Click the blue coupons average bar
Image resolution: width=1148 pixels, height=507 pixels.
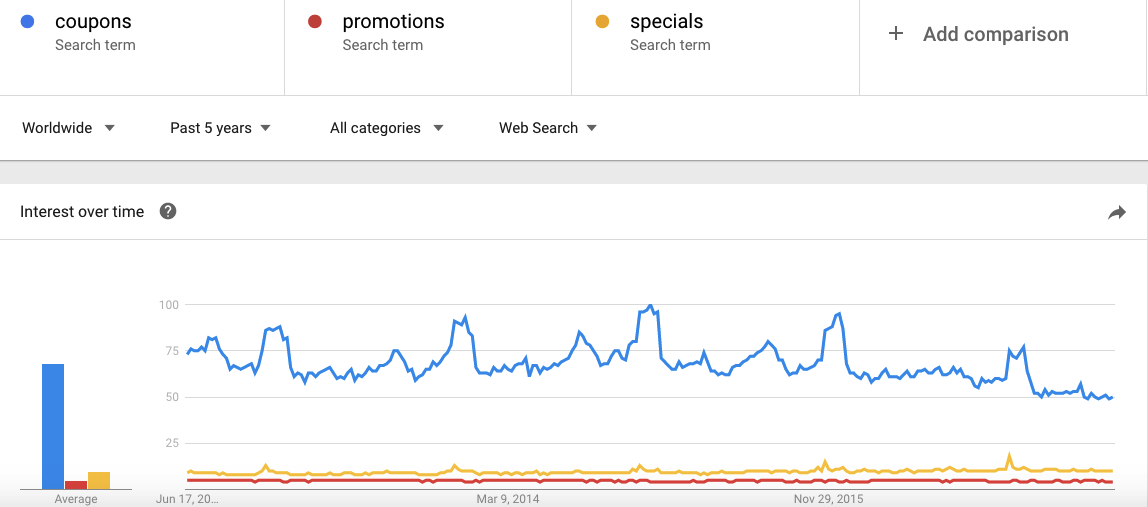pos(53,426)
